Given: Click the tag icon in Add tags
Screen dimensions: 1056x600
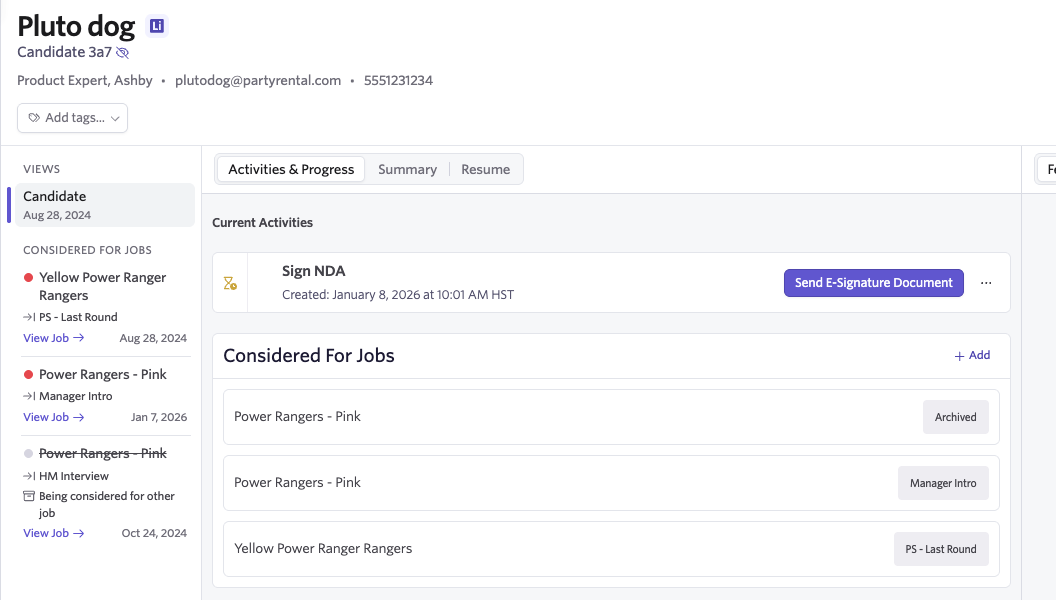Looking at the screenshot, I should click(34, 118).
